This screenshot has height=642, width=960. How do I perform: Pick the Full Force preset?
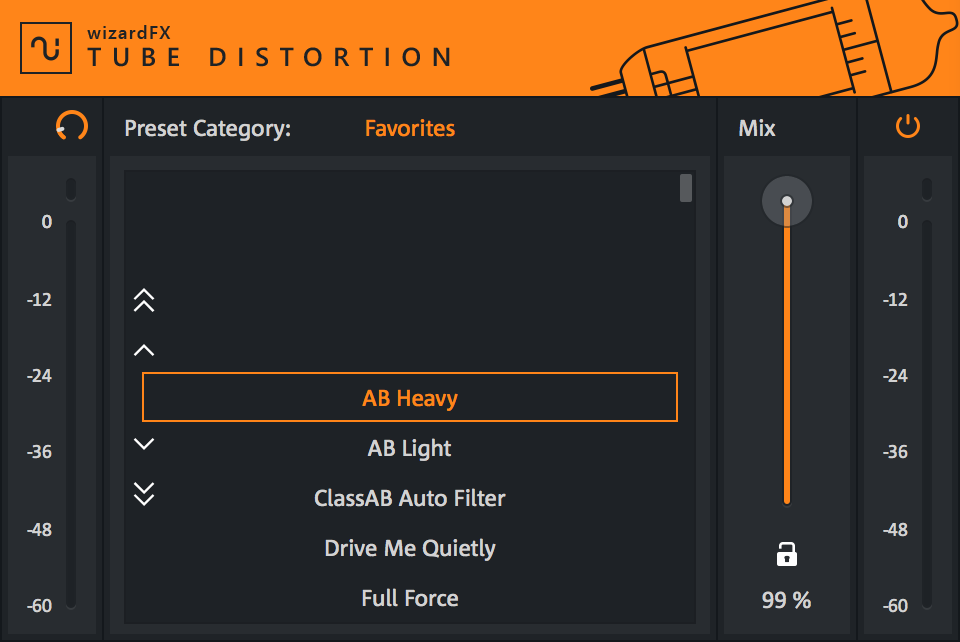click(x=410, y=598)
